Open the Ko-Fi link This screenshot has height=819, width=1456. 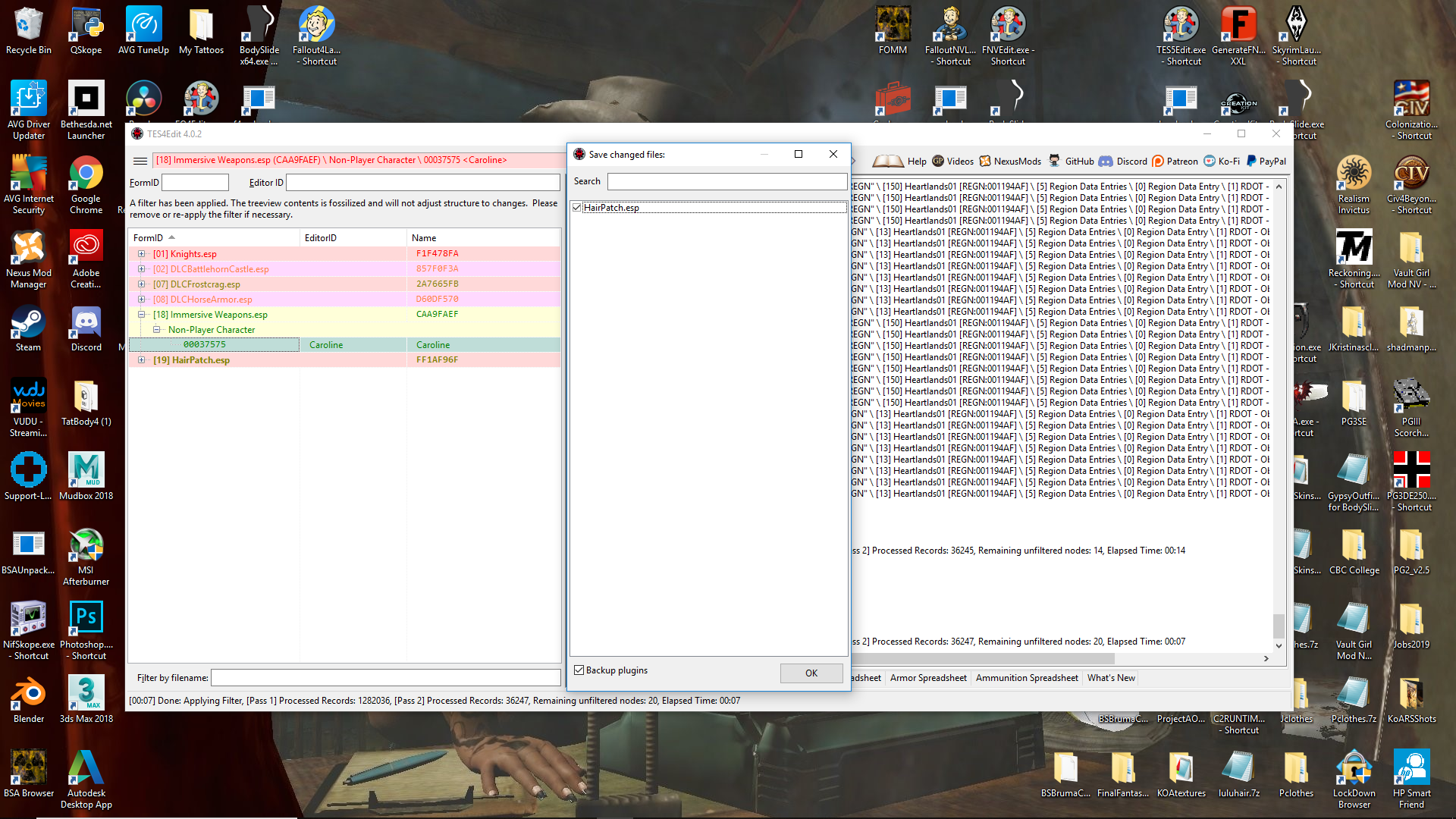[1222, 162]
